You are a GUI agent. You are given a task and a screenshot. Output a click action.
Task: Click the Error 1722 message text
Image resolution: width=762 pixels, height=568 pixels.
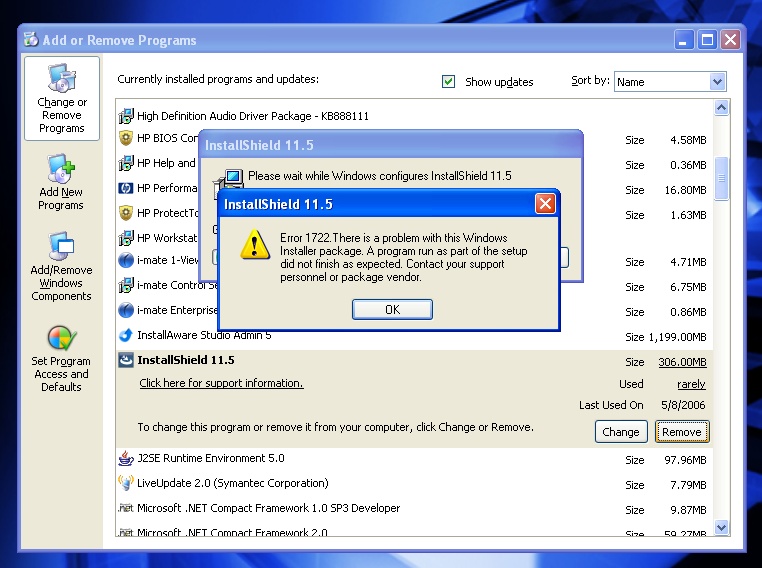(x=403, y=258)
